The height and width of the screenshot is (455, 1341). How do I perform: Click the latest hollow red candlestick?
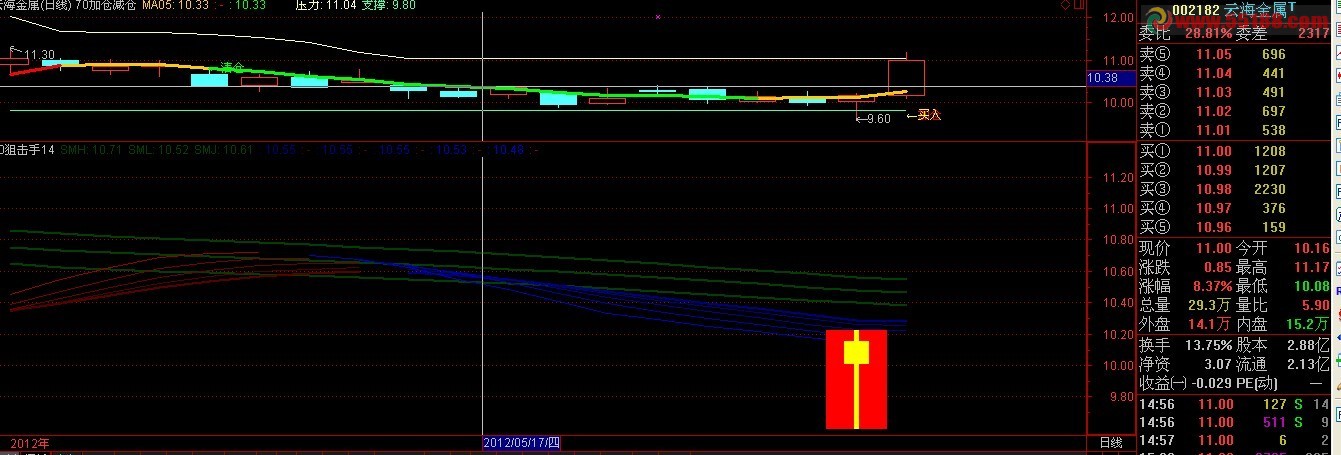pos(906,76)
